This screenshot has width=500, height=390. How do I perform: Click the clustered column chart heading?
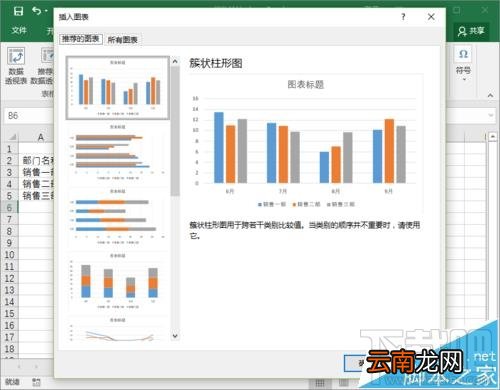216,63
